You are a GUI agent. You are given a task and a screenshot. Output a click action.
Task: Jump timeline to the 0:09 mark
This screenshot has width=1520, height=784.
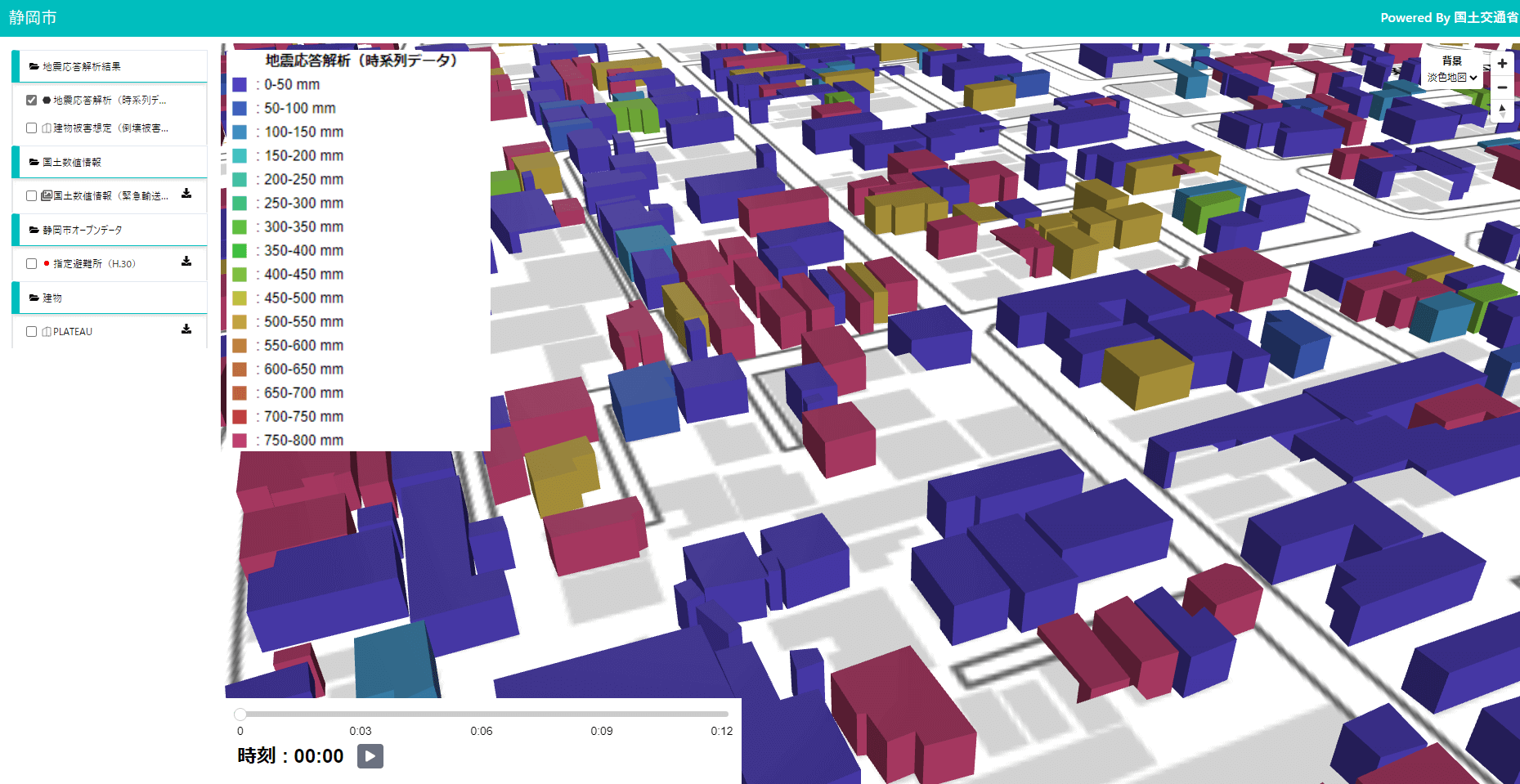pos(602,731)
